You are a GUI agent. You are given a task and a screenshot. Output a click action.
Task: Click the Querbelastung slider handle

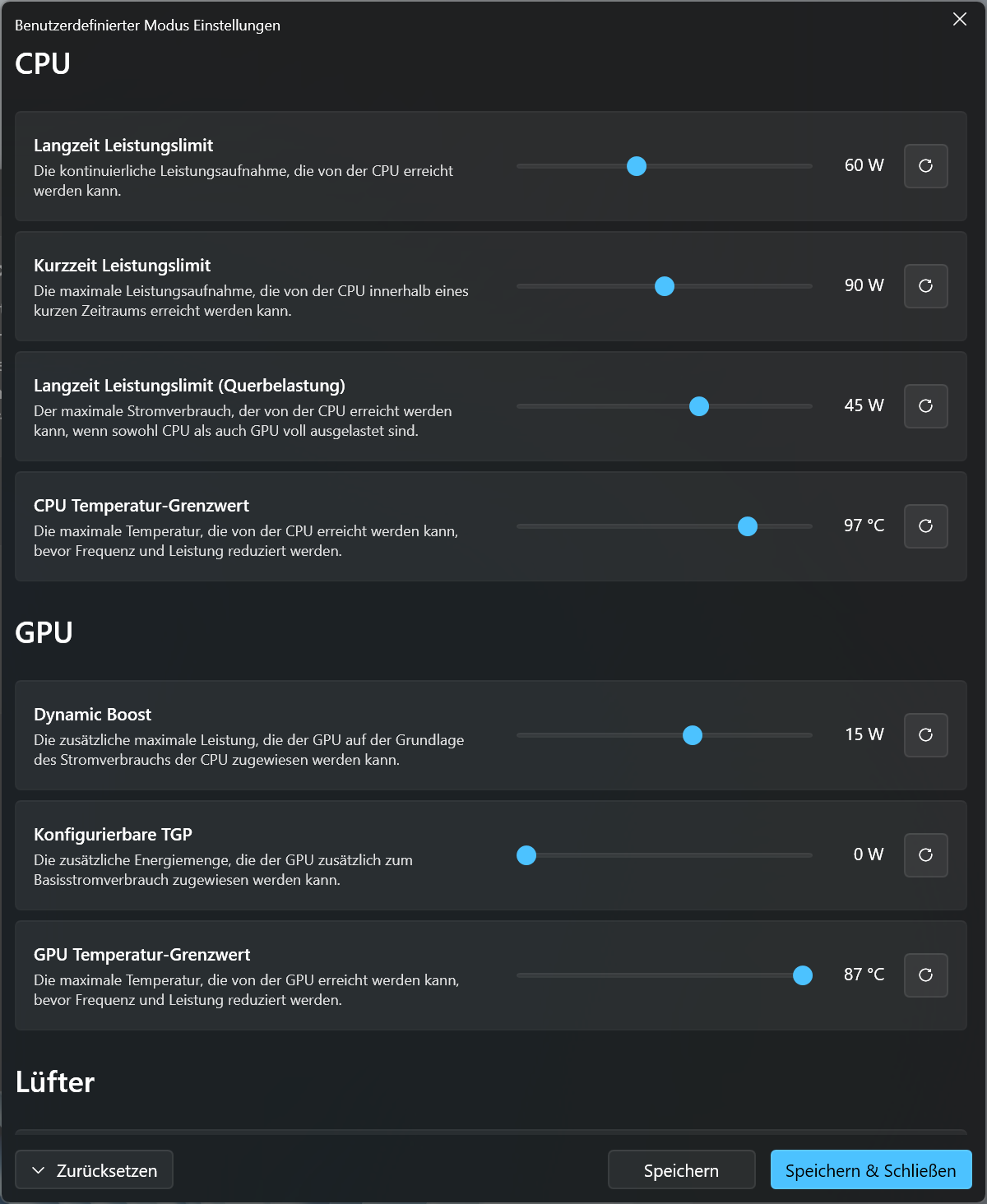click(x=699, y=406)
